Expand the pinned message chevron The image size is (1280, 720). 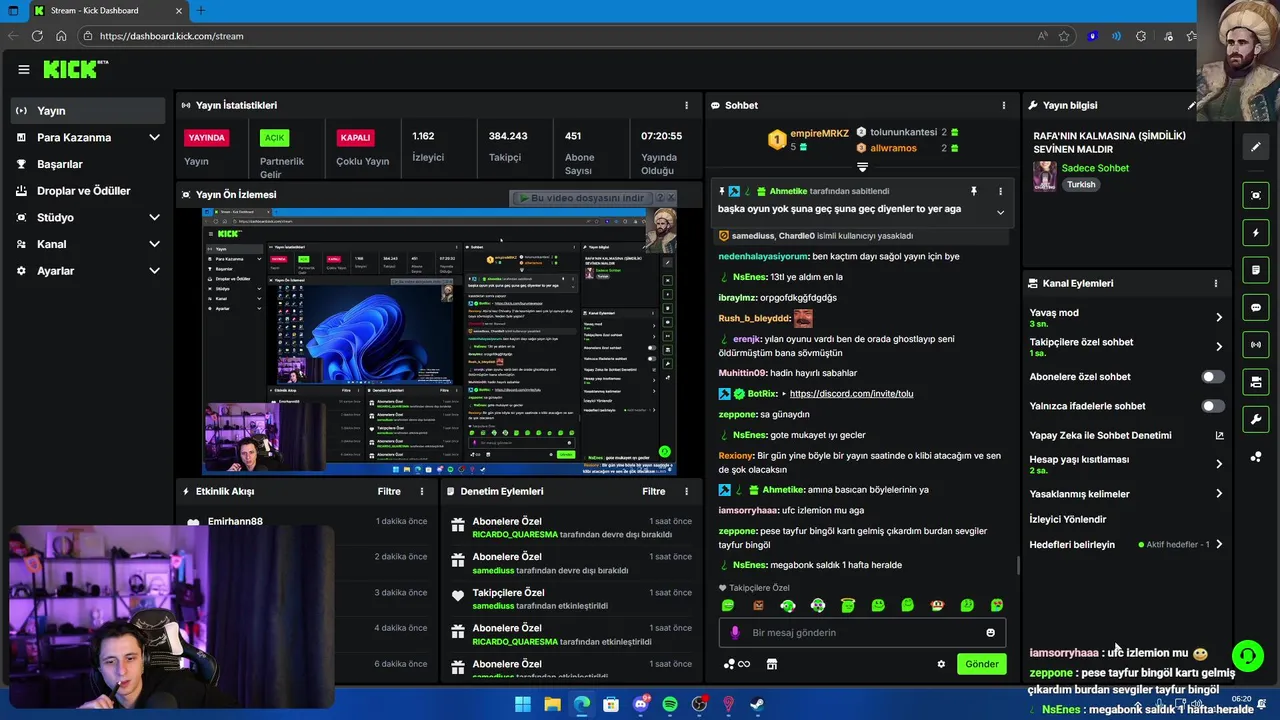point(1000,212)
